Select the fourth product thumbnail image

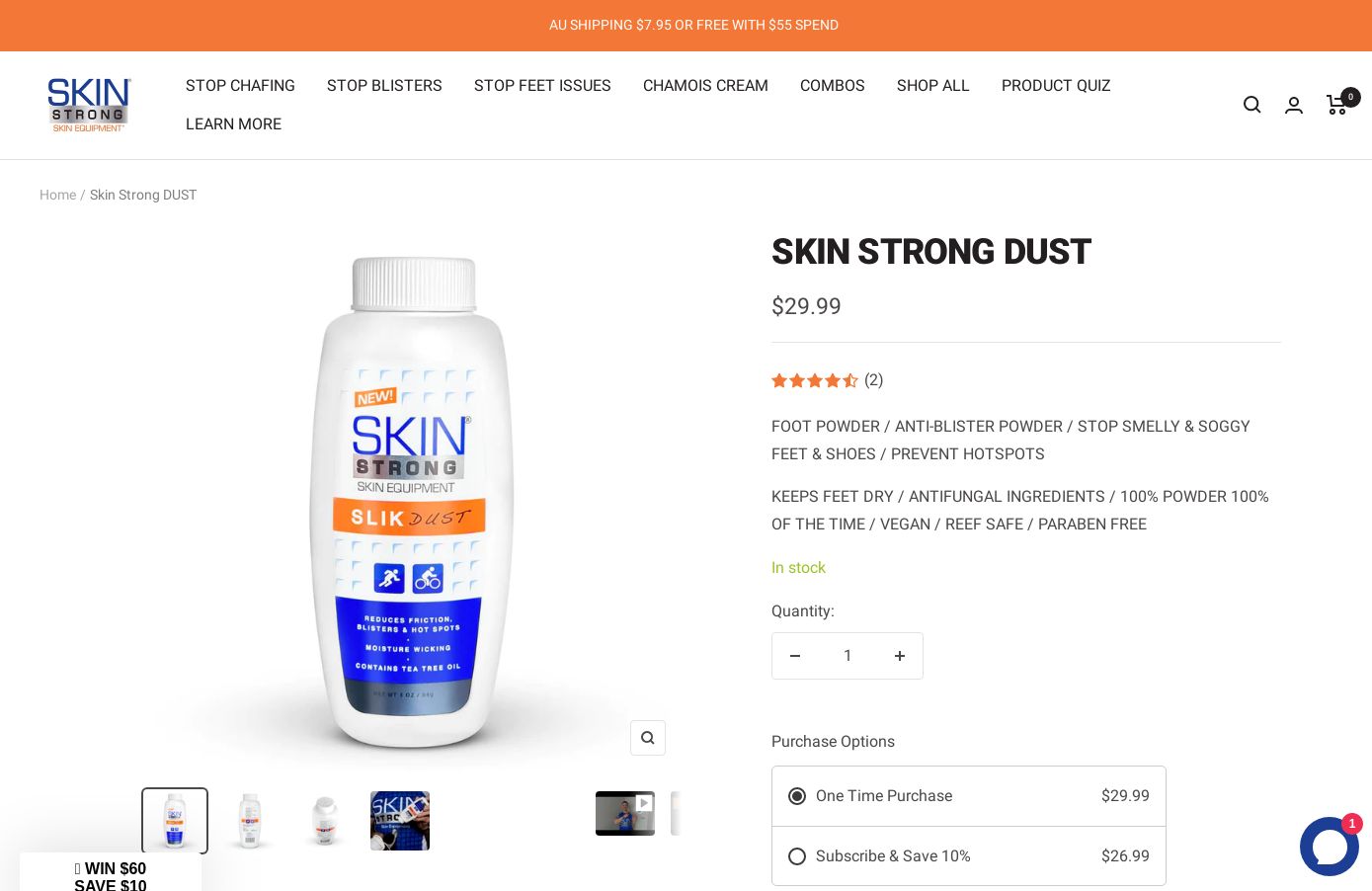[400, 821]
